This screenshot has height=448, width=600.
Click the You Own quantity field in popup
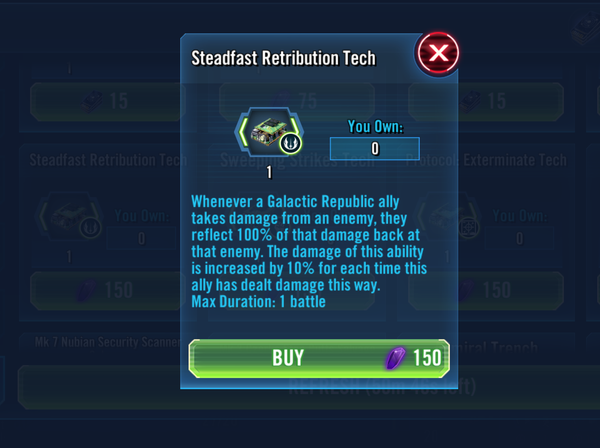(375, 148)
